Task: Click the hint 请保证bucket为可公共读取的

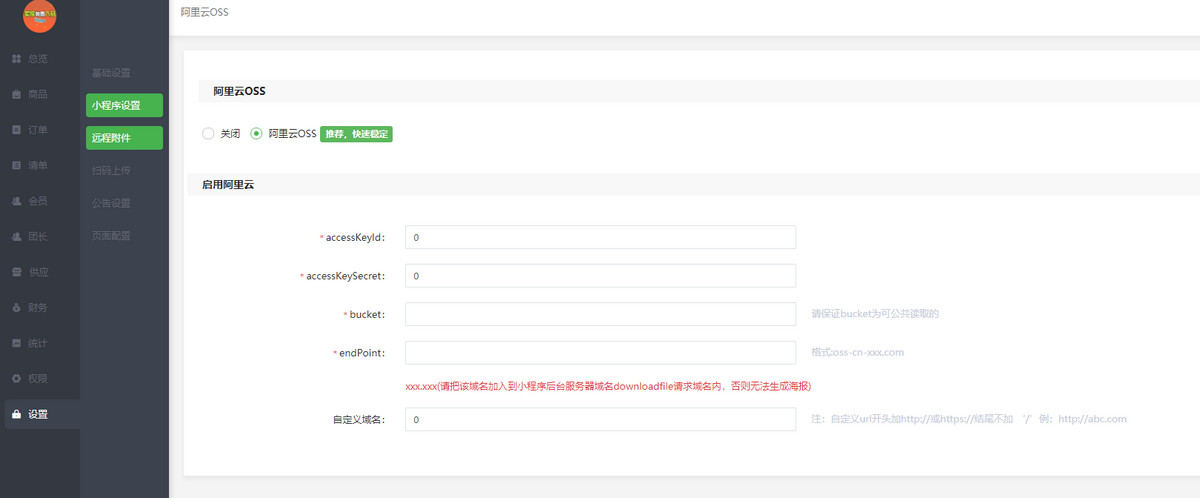Action: pos(875,313)
